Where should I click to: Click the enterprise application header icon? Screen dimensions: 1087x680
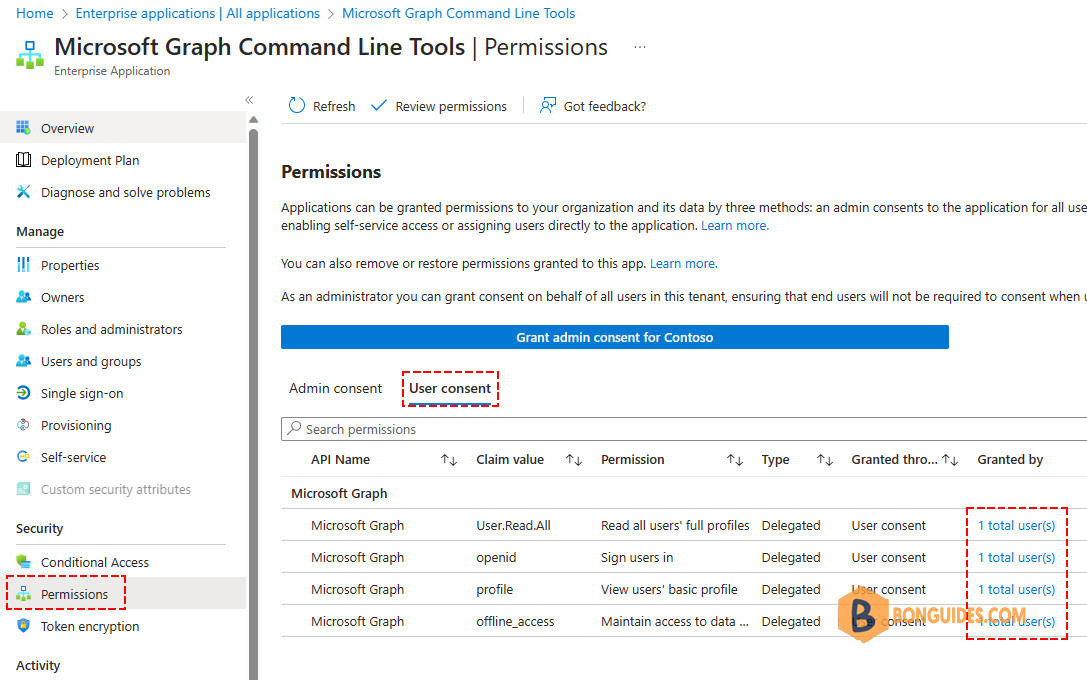coord(30,55)
